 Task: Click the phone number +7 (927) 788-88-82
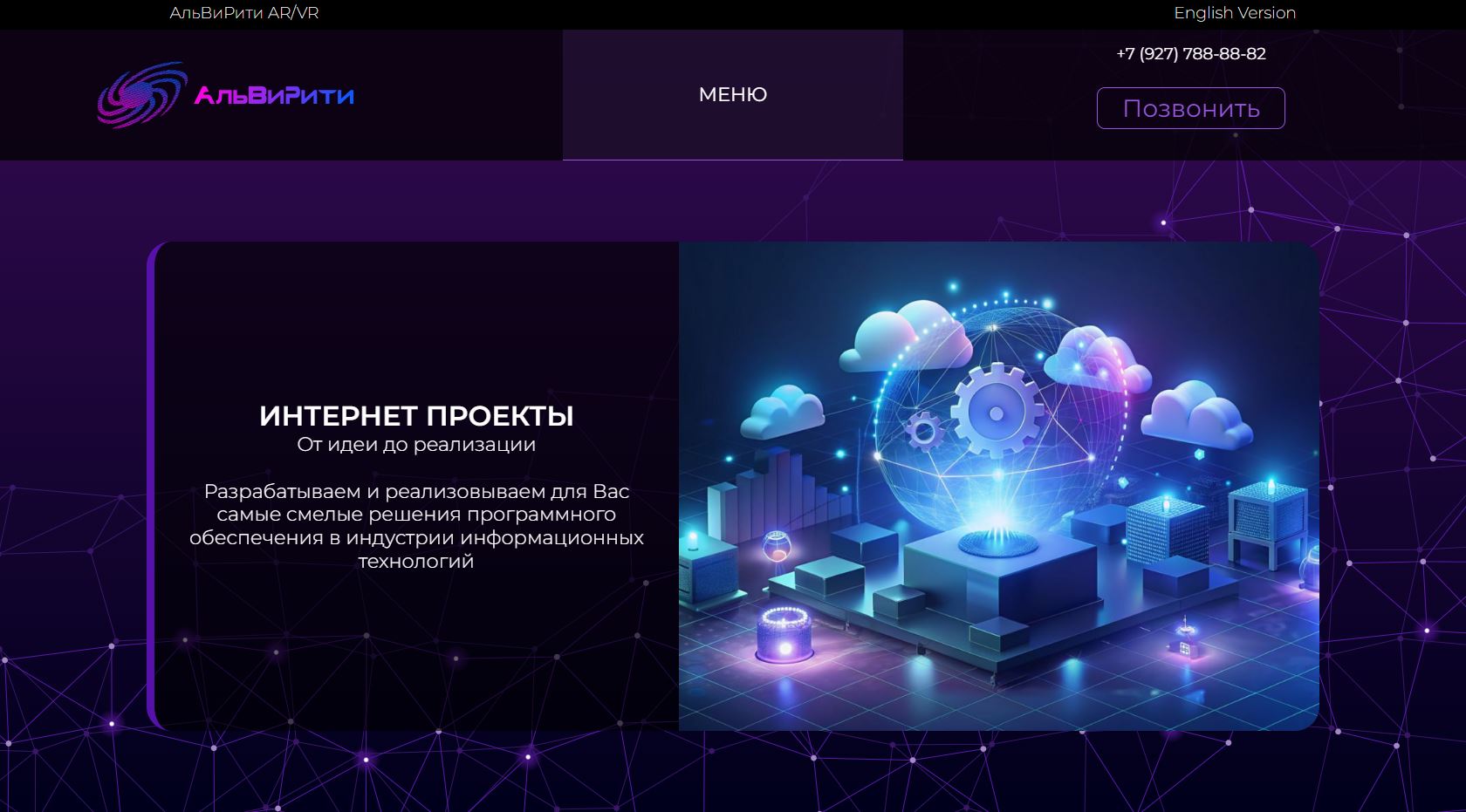point(1191,53)
